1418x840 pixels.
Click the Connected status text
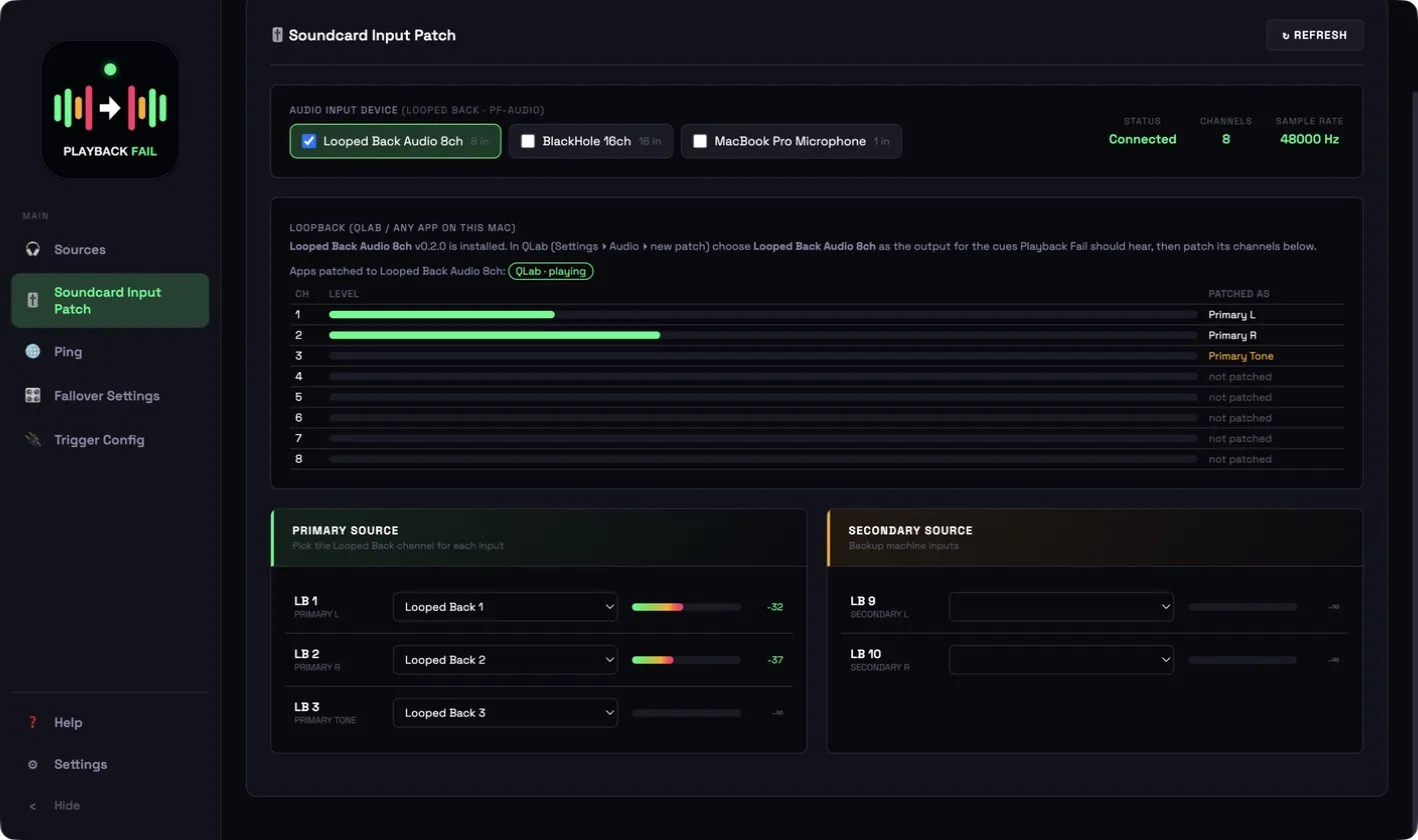pyautogui.click(x=1142, y=140)
